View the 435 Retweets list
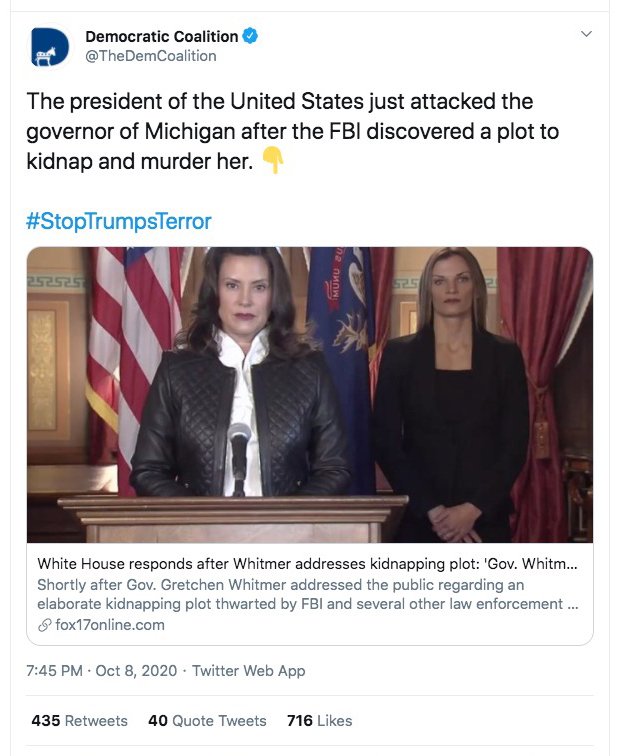Screen dimensions: 622x756 [79, 720]
